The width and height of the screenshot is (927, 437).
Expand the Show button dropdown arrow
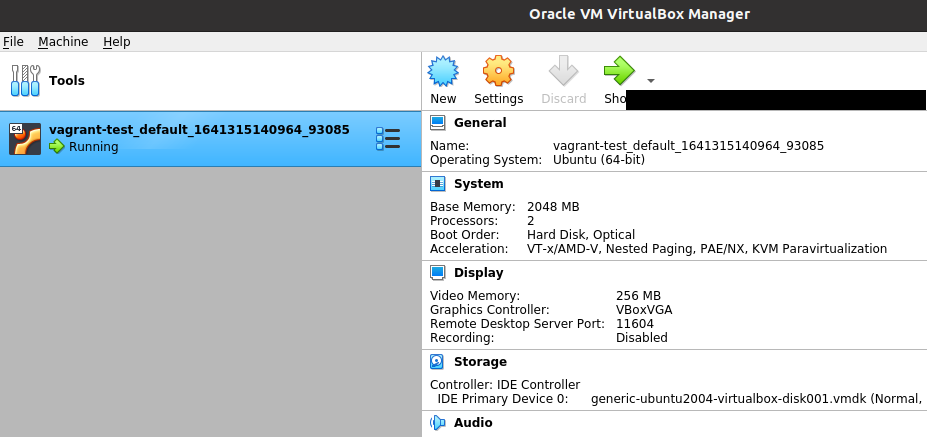point(651,80)
